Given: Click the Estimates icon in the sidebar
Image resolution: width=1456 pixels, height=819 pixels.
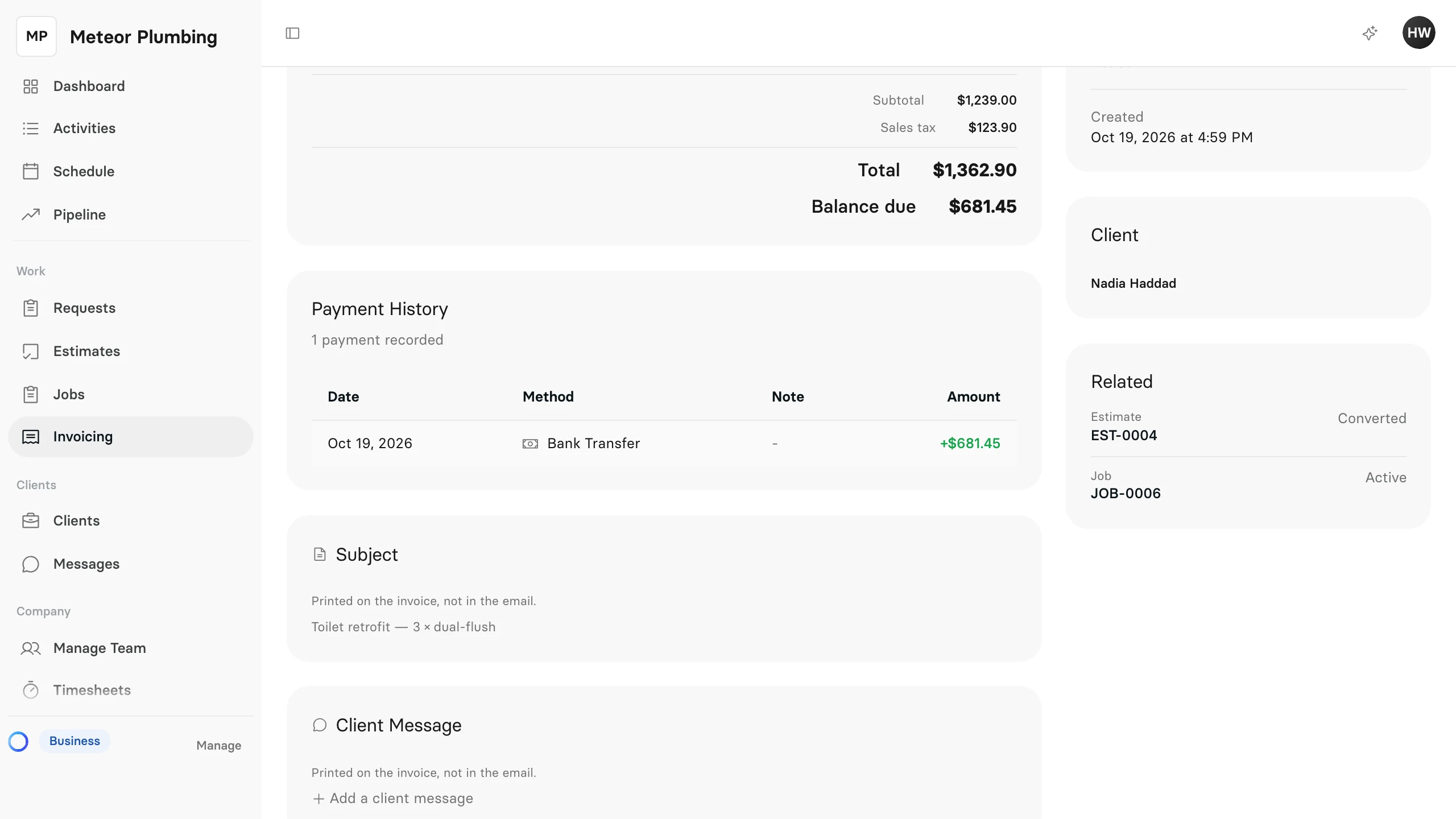Looking at the screenshot, I should (30, 351).
